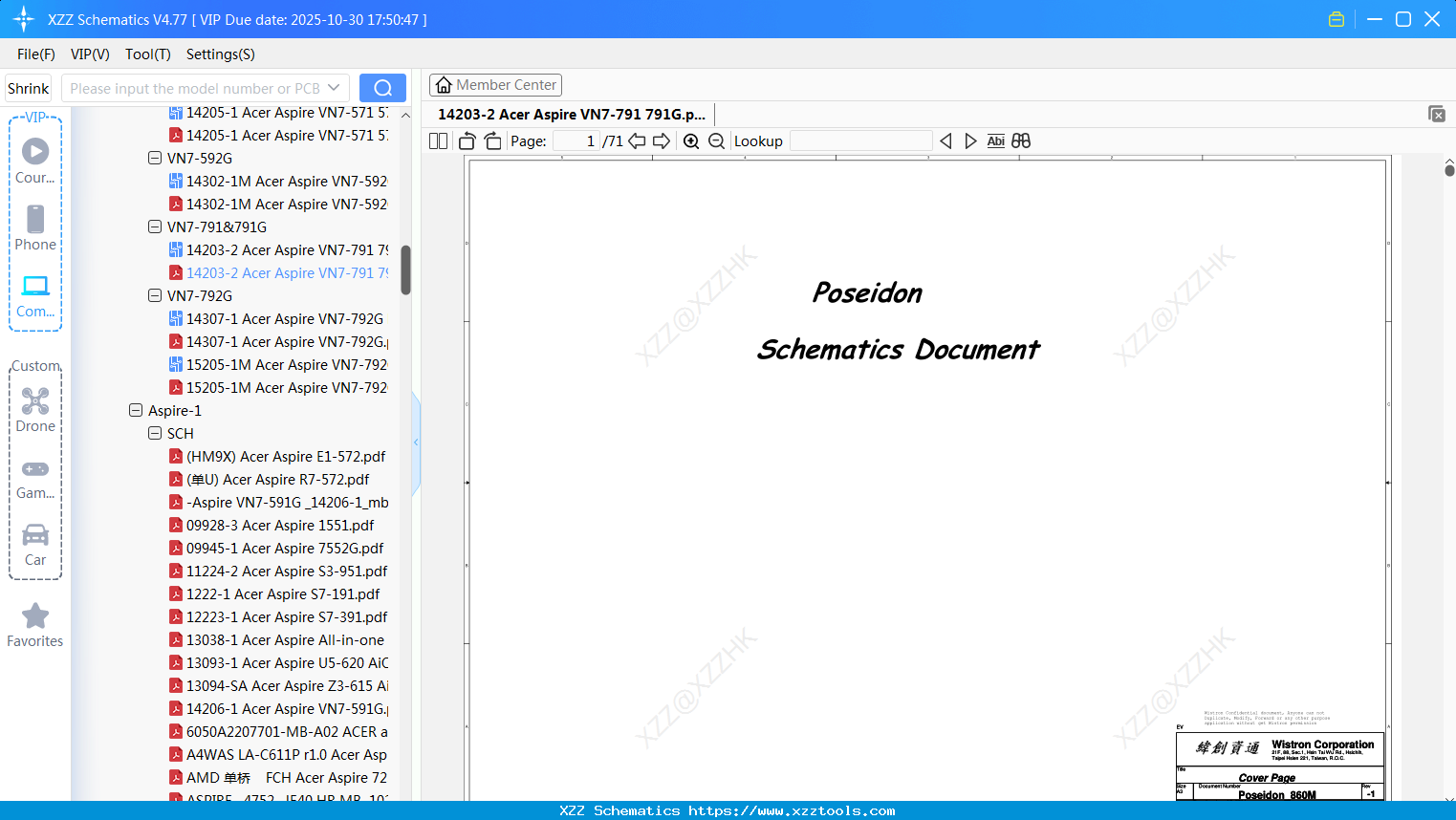This screenshot has height=820, width=1456.
Task: Collapse the Aspire-1 folder
Action: (136, 410)
